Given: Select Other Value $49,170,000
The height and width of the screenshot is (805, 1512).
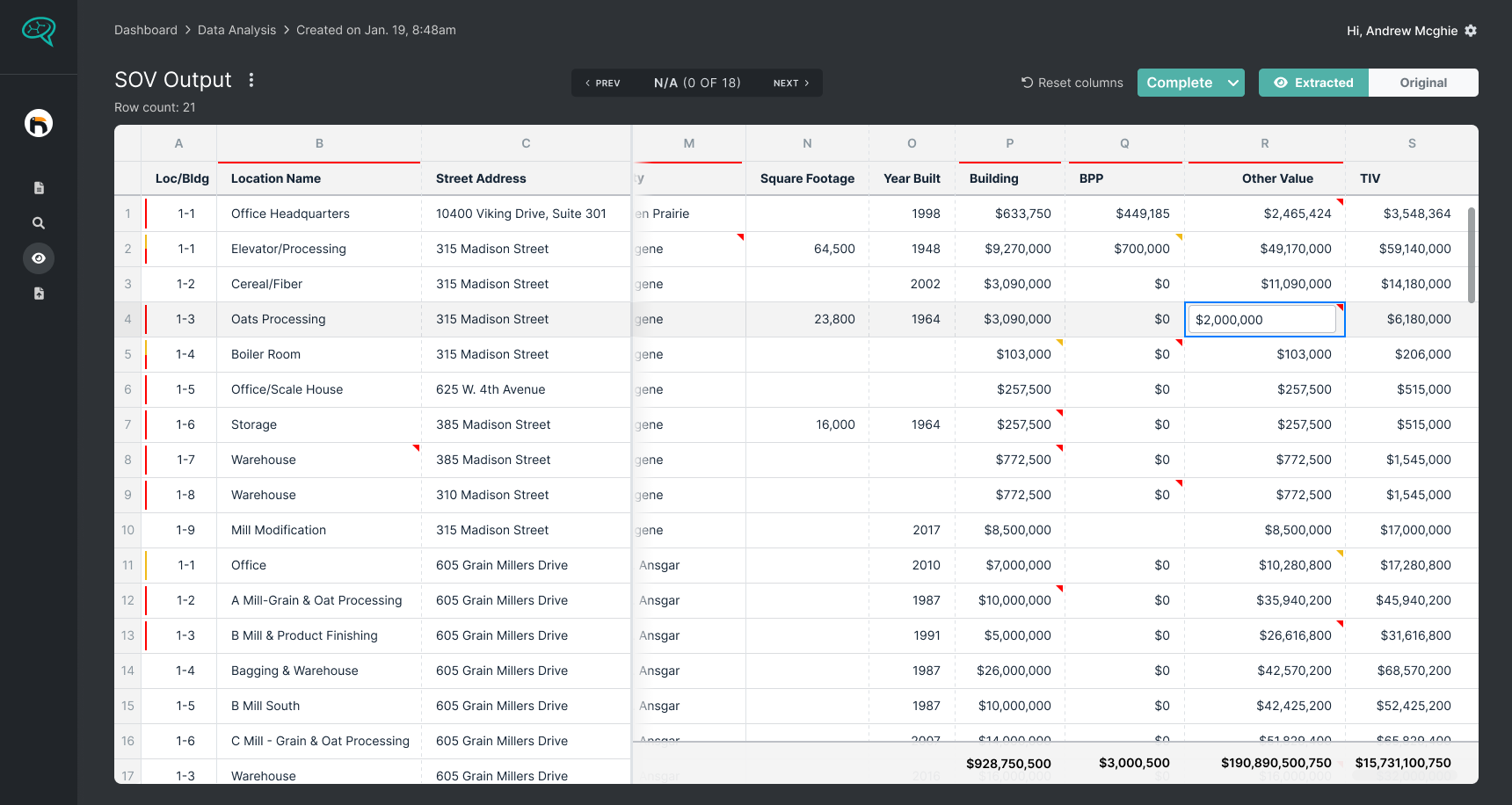Looking at the screenshot, I should pos(1265,249).
